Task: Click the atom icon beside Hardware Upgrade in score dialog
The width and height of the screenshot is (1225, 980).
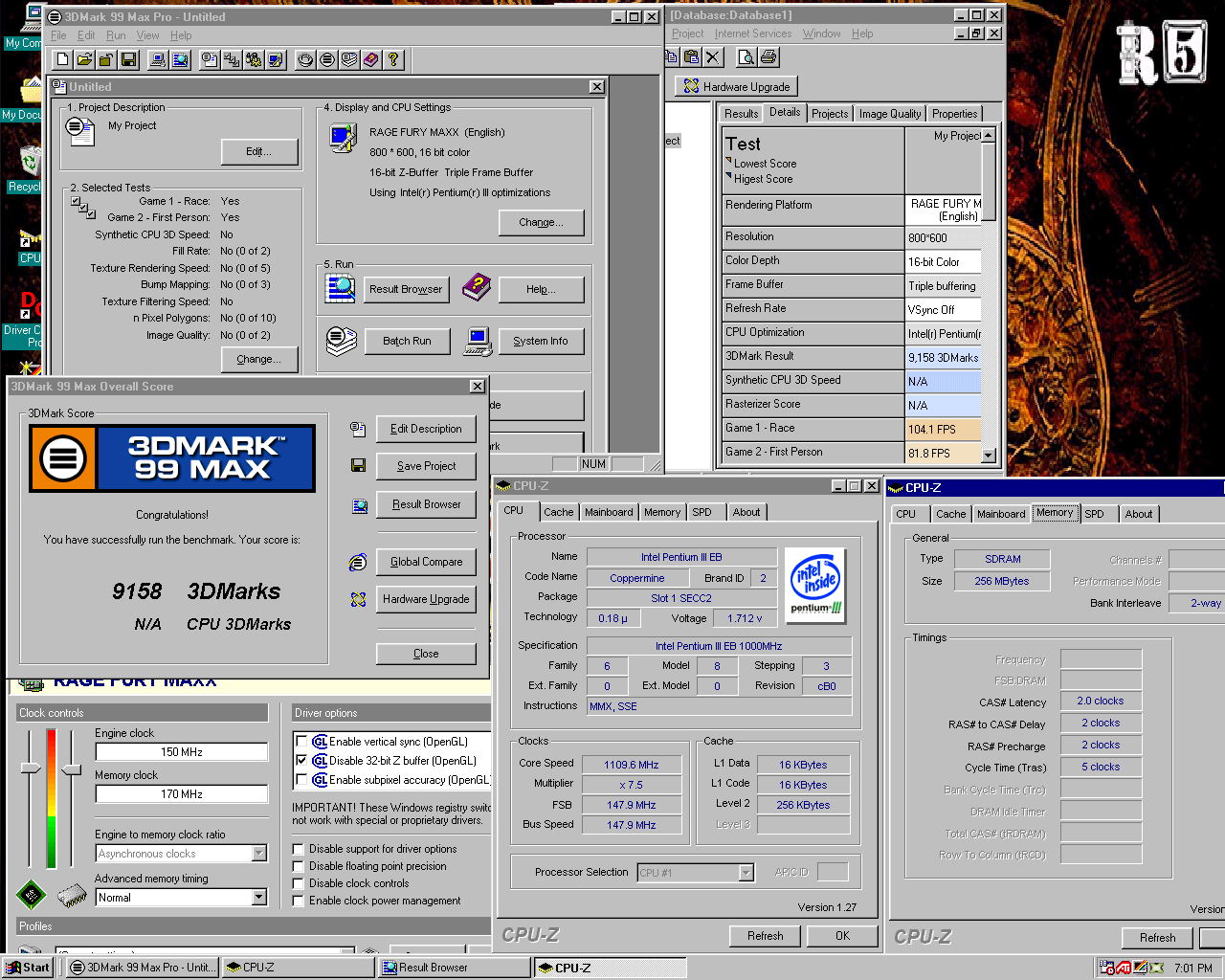Action: (358, 599)
